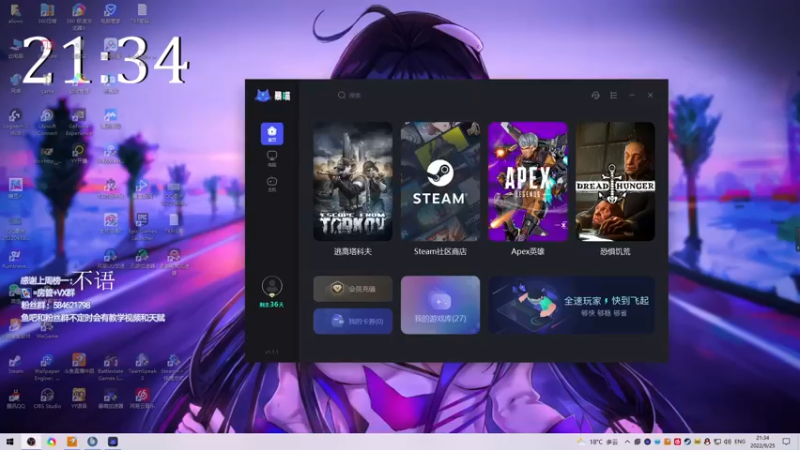This screenshot has width=800, height=450.
Task: Open the customer service headset icon
Action: point(595,95)
